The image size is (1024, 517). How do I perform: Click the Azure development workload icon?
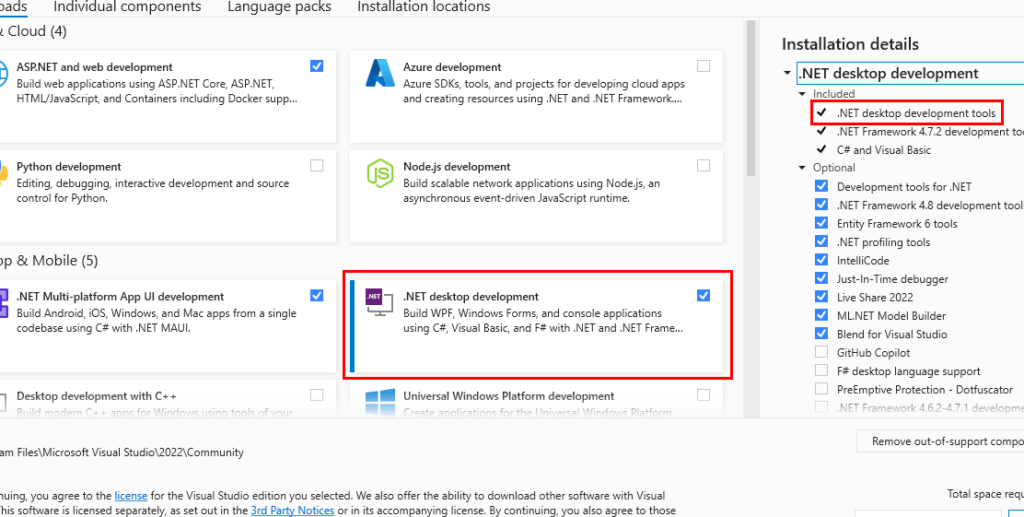(x=380, y=74)
